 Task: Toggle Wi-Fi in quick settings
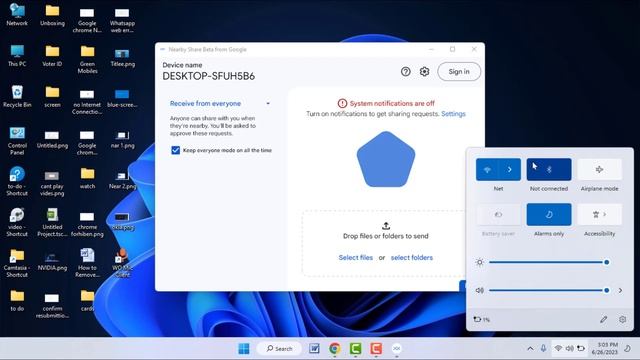487,169
